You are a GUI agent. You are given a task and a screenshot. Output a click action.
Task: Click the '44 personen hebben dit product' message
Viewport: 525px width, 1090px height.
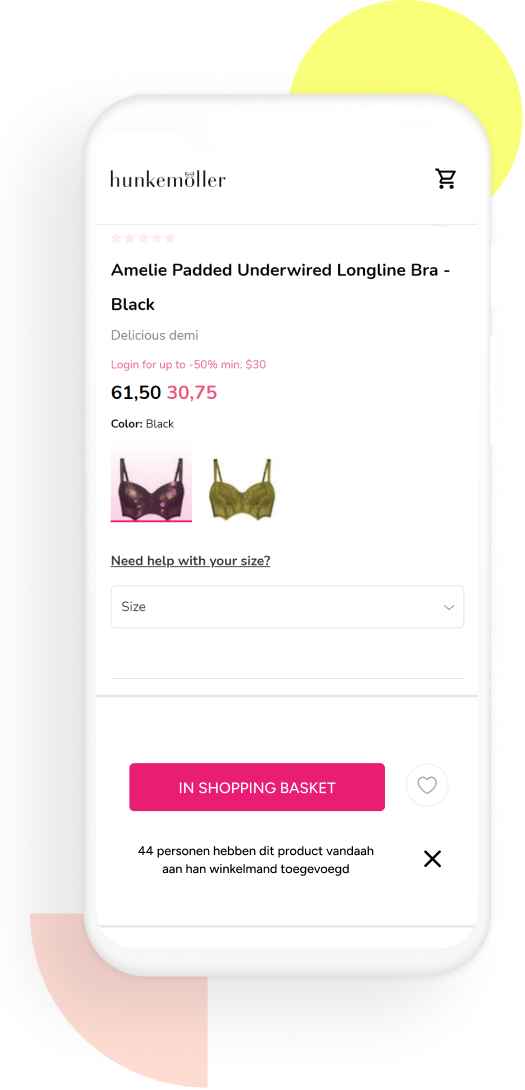256,860
